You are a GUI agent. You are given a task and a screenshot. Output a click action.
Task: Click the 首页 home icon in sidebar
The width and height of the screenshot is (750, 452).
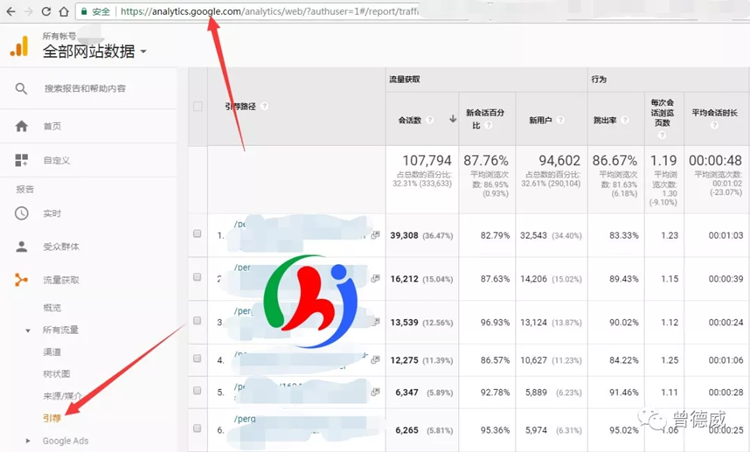(22, 126)
